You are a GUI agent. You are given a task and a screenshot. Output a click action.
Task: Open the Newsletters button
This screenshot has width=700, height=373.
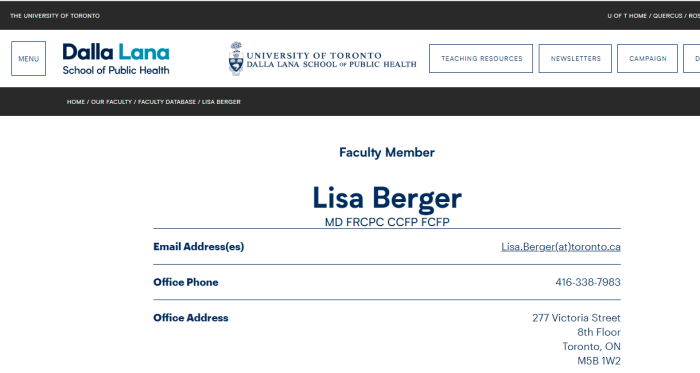575,58
